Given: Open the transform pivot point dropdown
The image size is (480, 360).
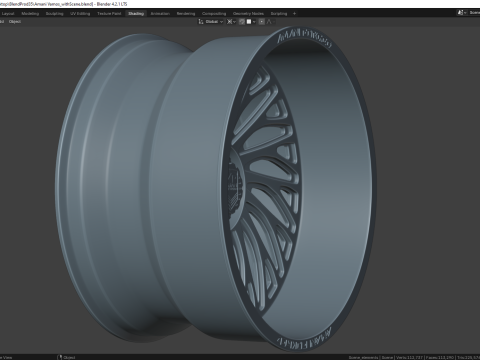Looking at the screenshot, I should click(x=231, y=22).
